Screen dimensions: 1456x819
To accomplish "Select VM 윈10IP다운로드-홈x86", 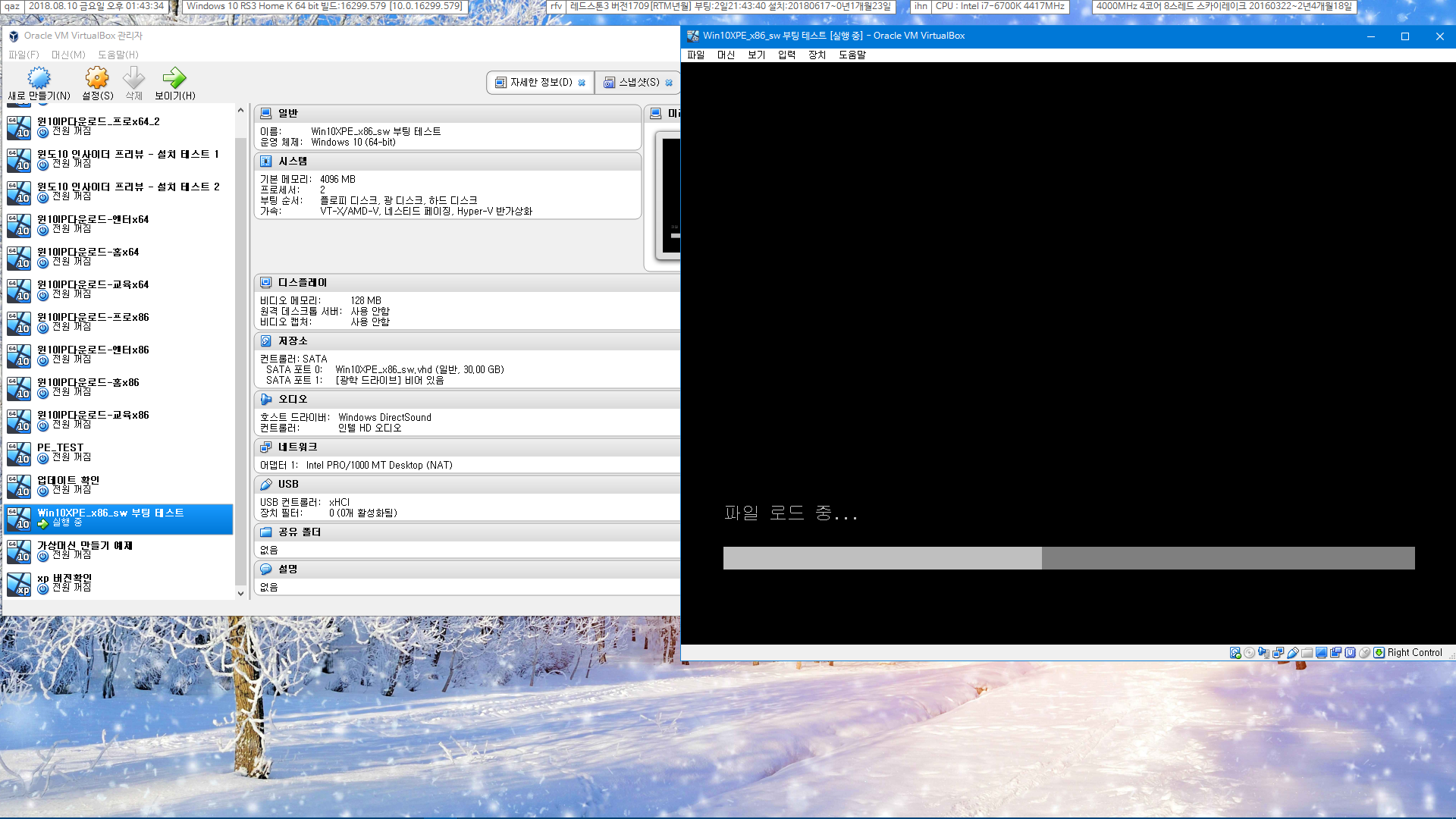I will [119, 388].
